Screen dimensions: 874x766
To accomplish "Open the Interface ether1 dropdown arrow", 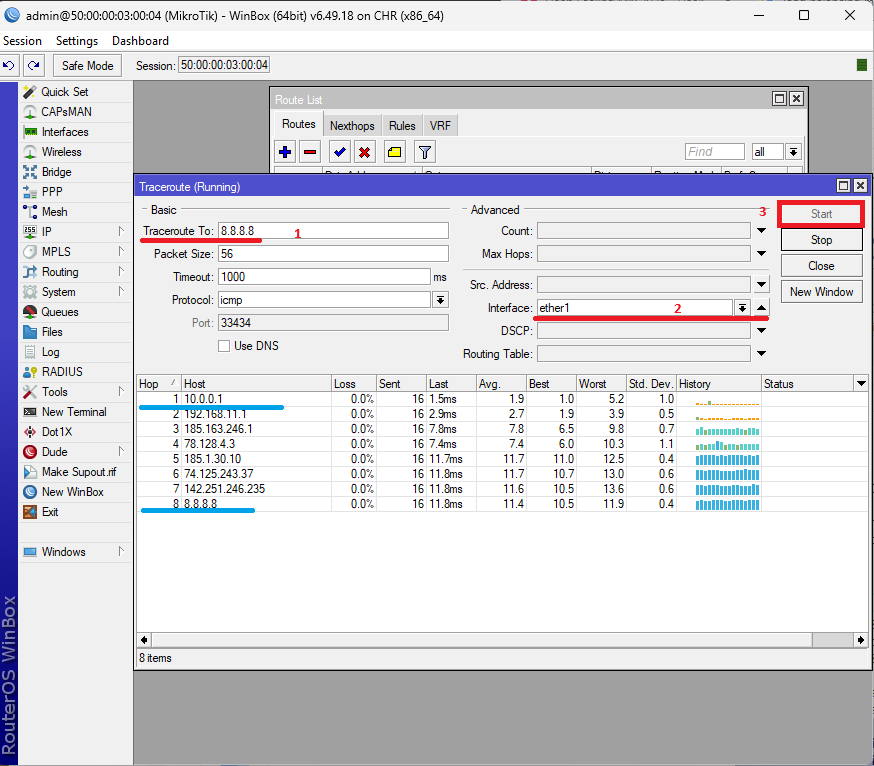I will coord(742,308).
